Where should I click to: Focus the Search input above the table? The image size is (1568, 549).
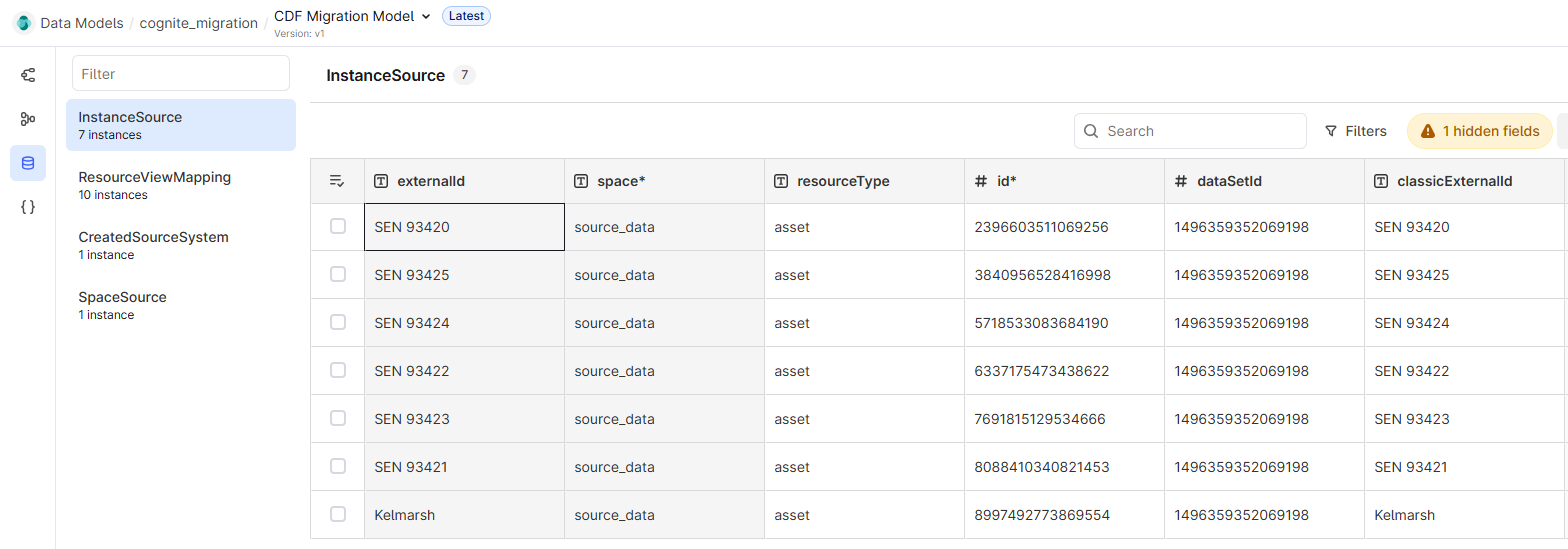pos(1190,131)
